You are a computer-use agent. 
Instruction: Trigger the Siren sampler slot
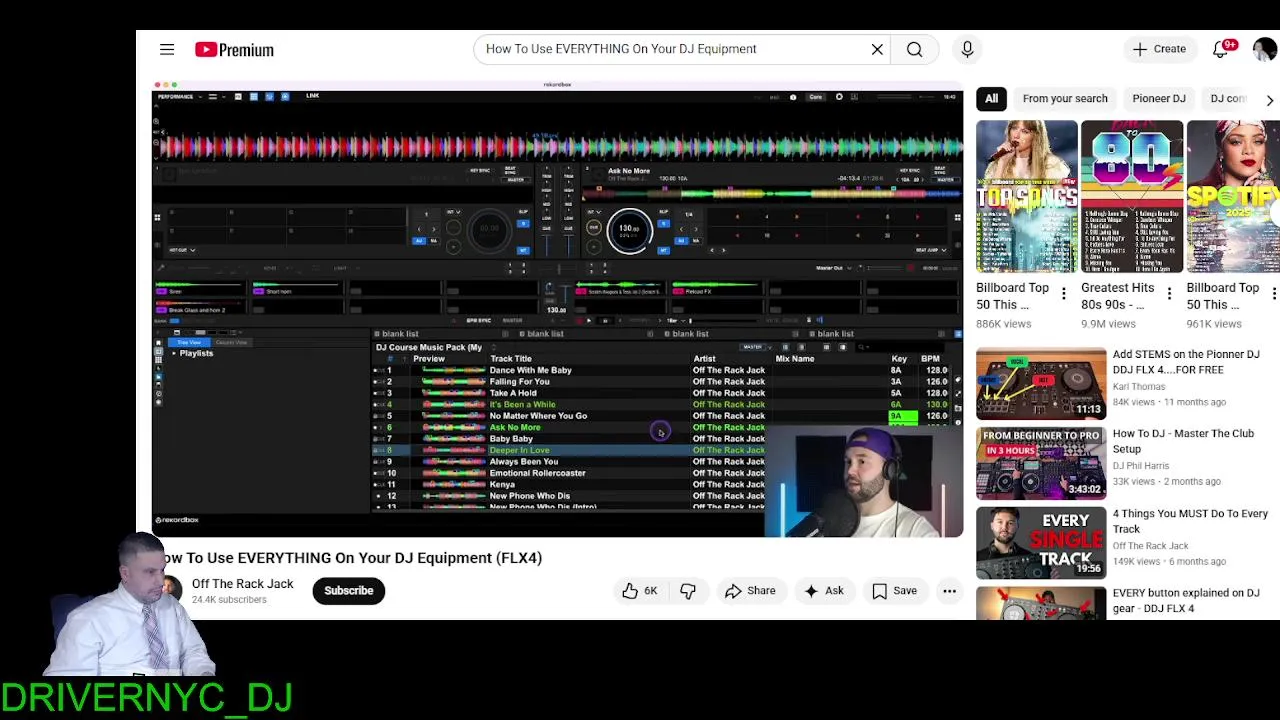click(199, 289)
